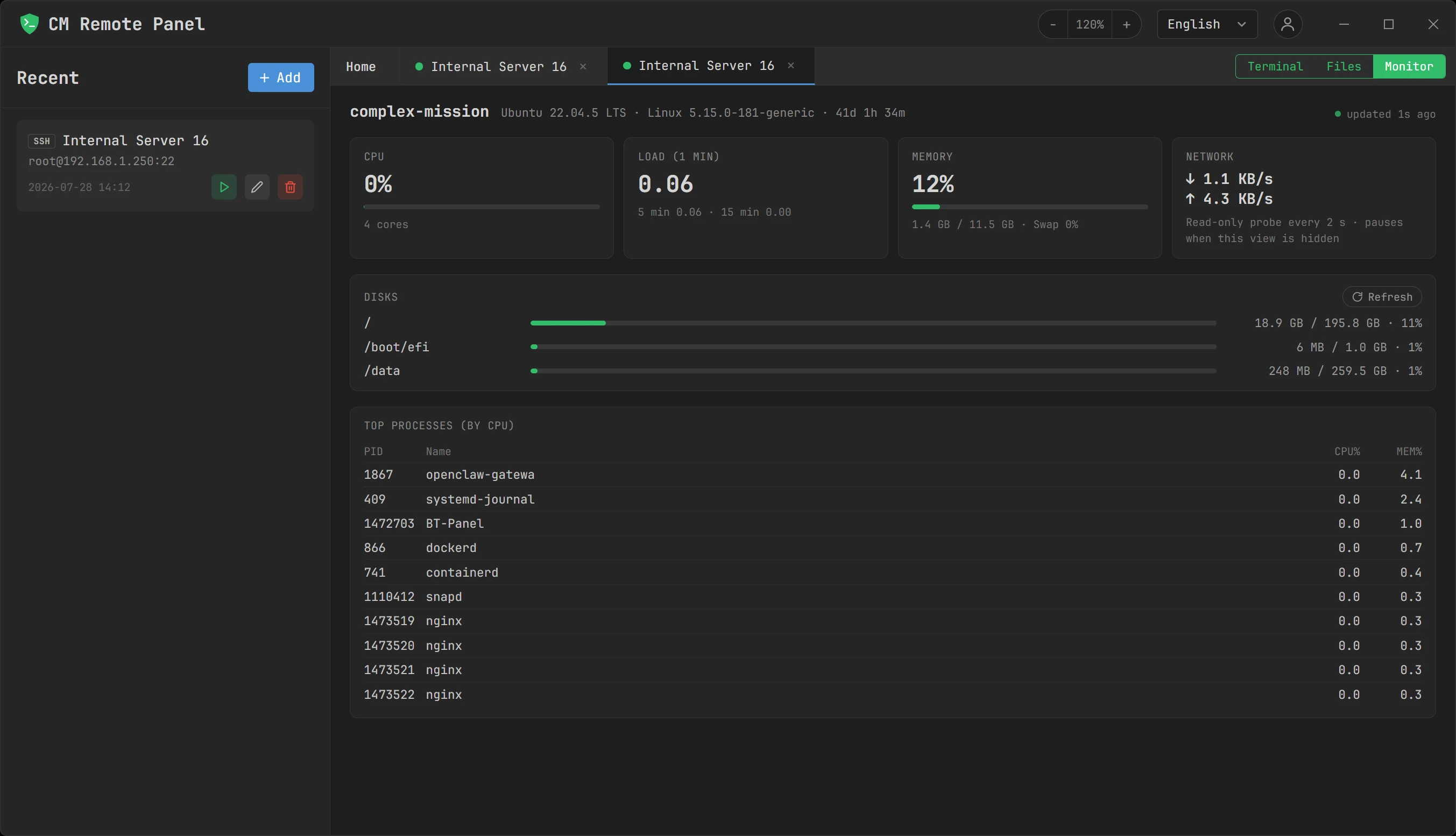Maximize the CM Remote Panel window
Viewport: 1456px width, 836px height.
1388,24
